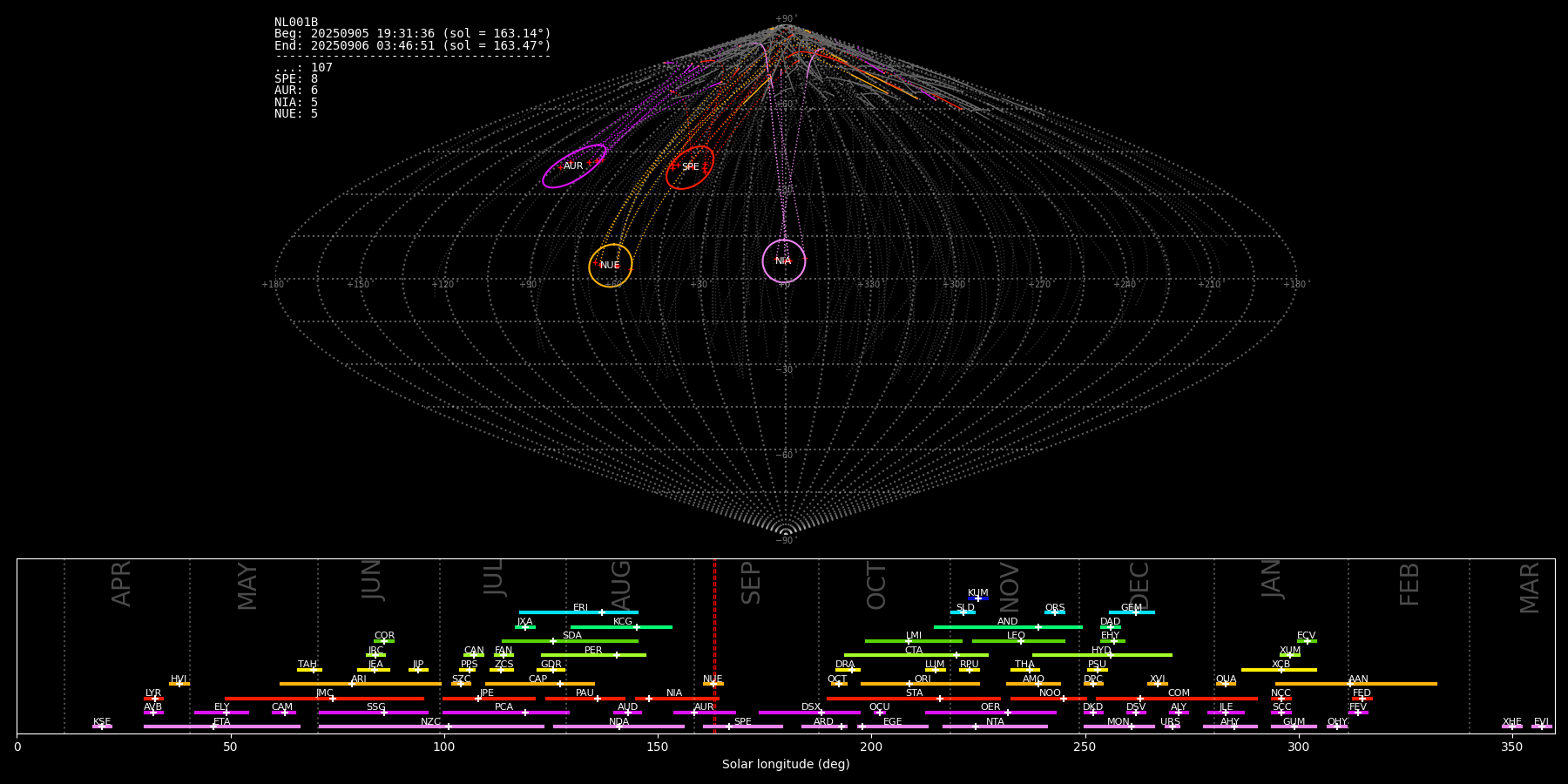Click the COM shower label in timeline
The height and width of the screenshot is (784, 1568).
(x=1179, y=693)
